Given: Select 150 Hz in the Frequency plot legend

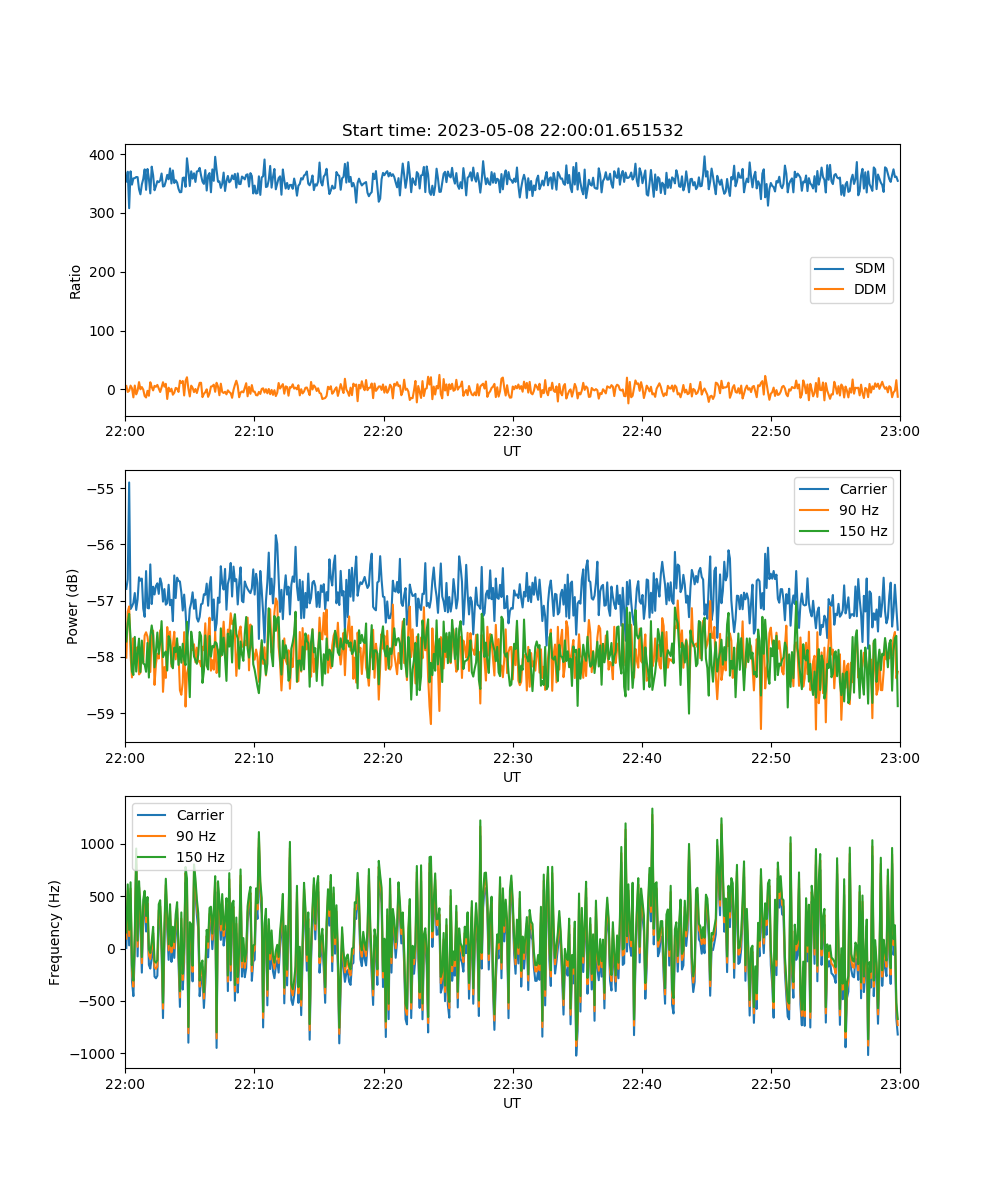Looking at the screenshot, I should [x=201, y=858].
